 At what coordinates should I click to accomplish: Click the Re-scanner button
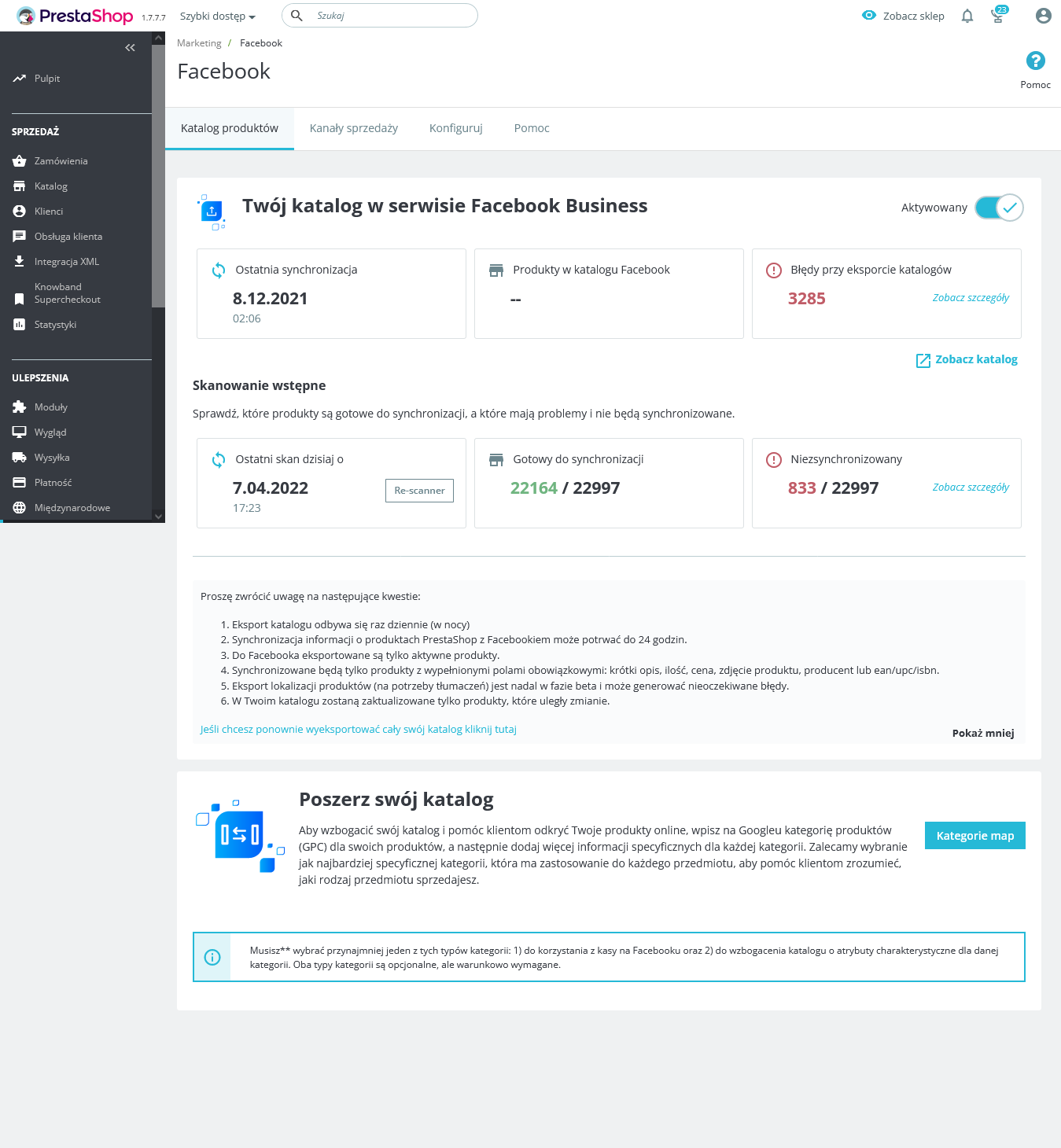coord(419,491)
